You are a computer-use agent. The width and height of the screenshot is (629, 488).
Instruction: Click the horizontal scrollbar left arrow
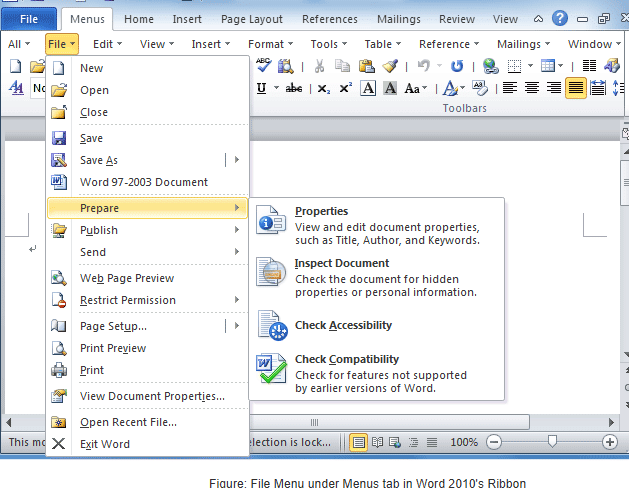click(8, 422)
